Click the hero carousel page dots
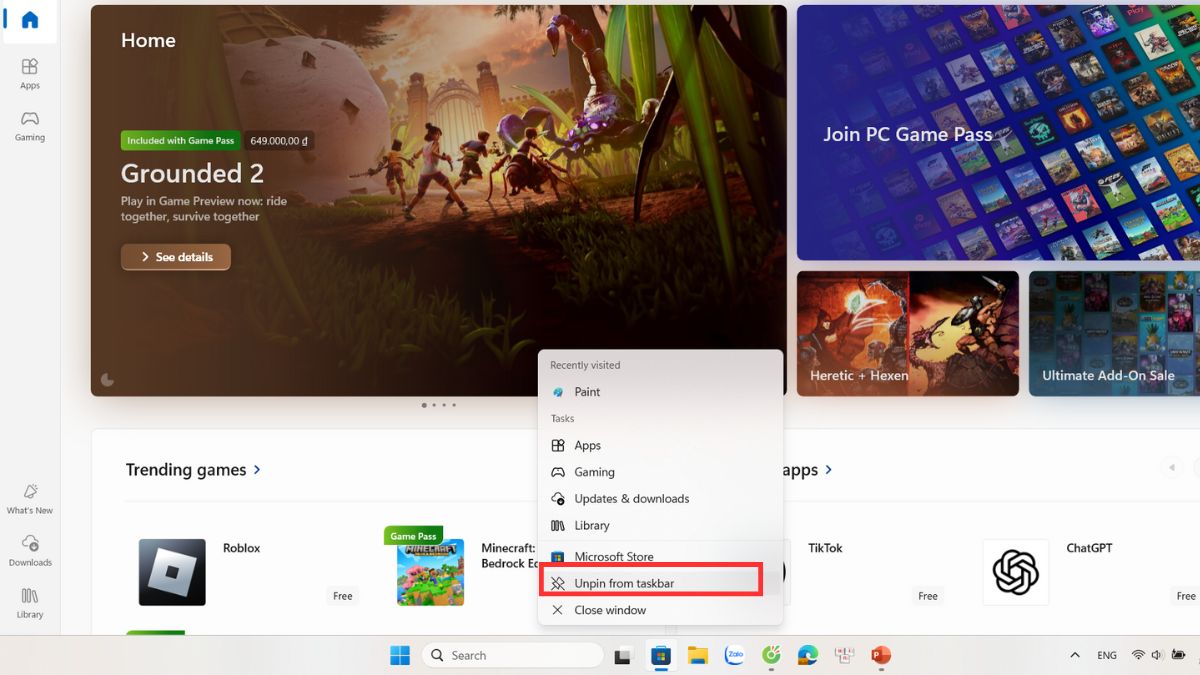The height and width of the screenshot is (675, 1200). pyautogui.click(x=439, y=405)
